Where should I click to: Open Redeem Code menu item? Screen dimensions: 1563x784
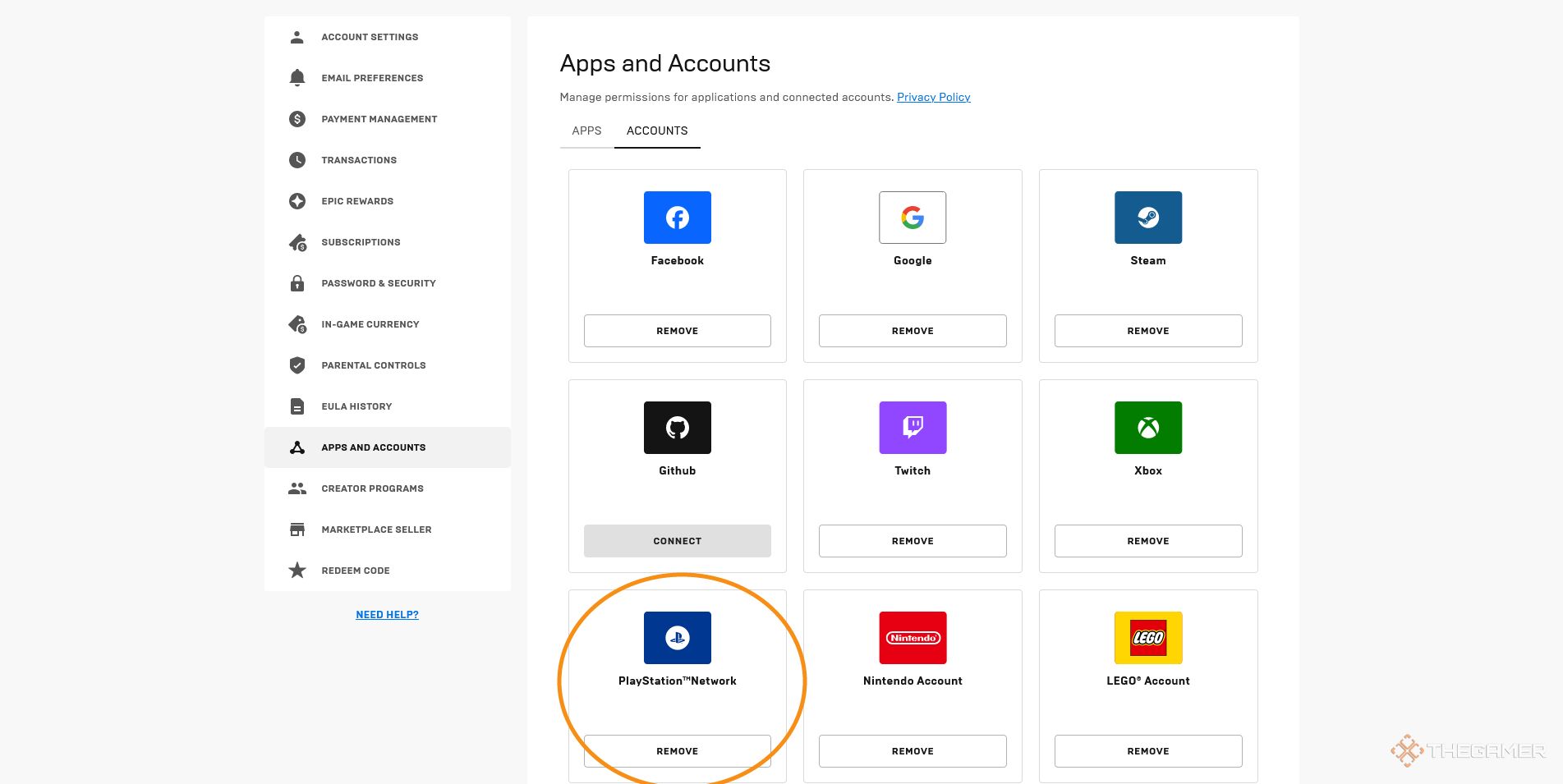388,571
